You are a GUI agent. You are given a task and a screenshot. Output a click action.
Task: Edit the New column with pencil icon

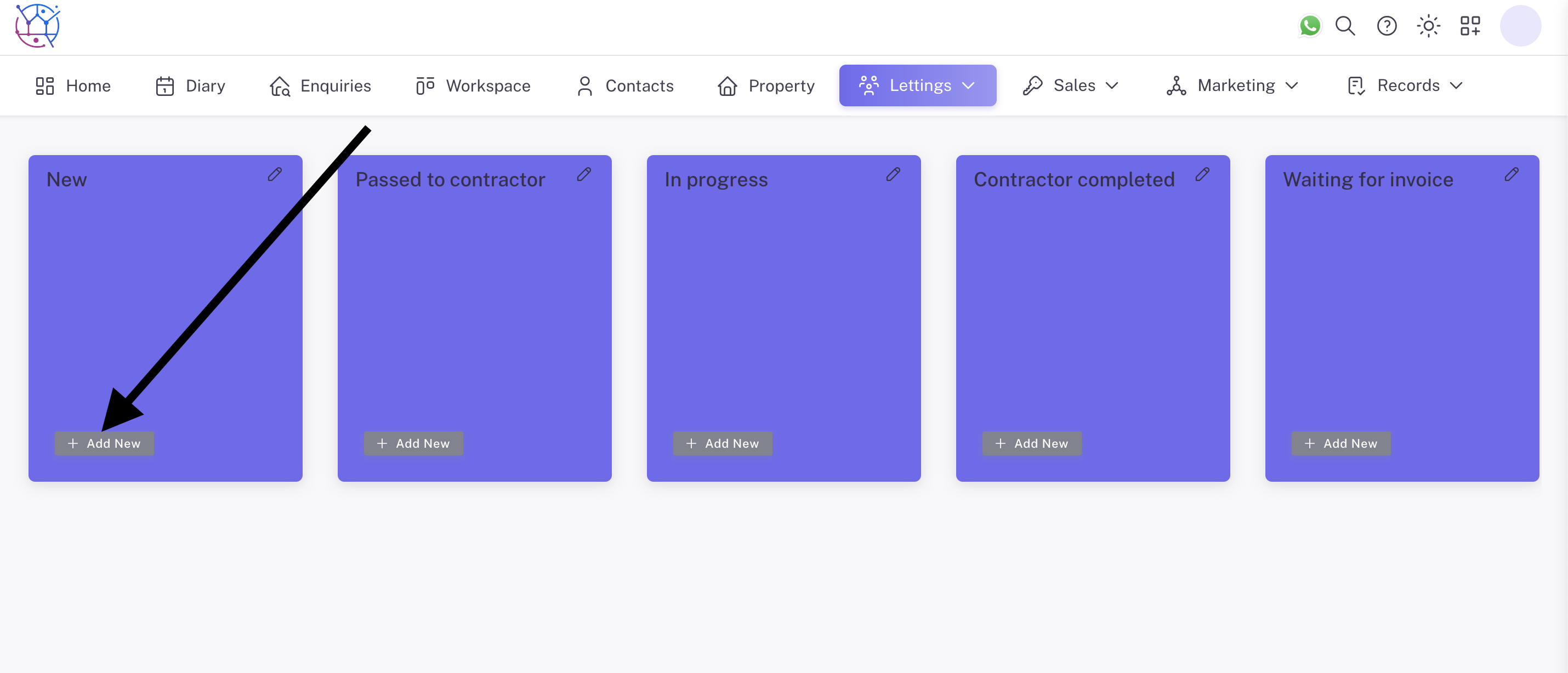pyautogui.click(x=275, y=175)
